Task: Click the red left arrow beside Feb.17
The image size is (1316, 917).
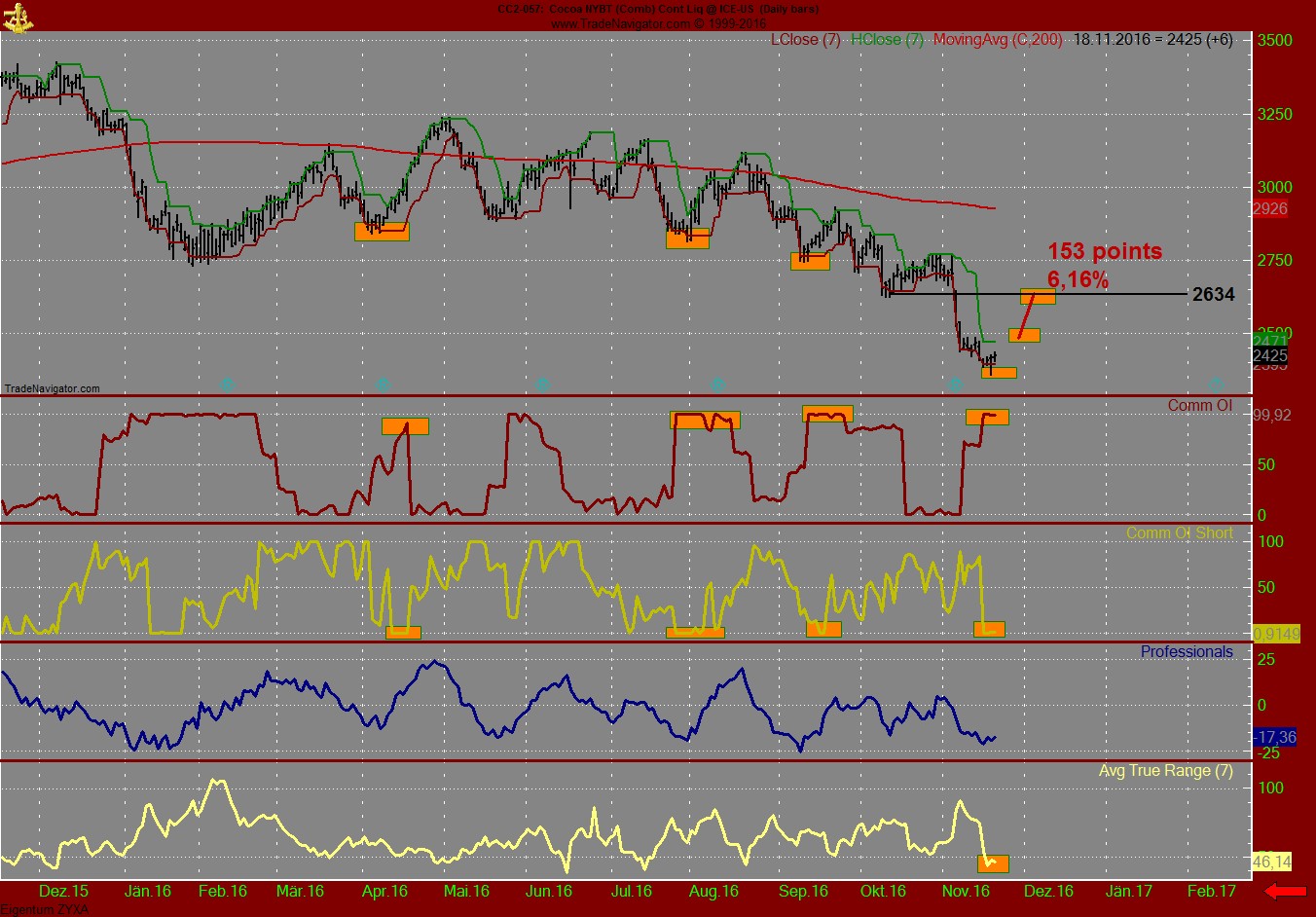Action: pos(1285,891)
